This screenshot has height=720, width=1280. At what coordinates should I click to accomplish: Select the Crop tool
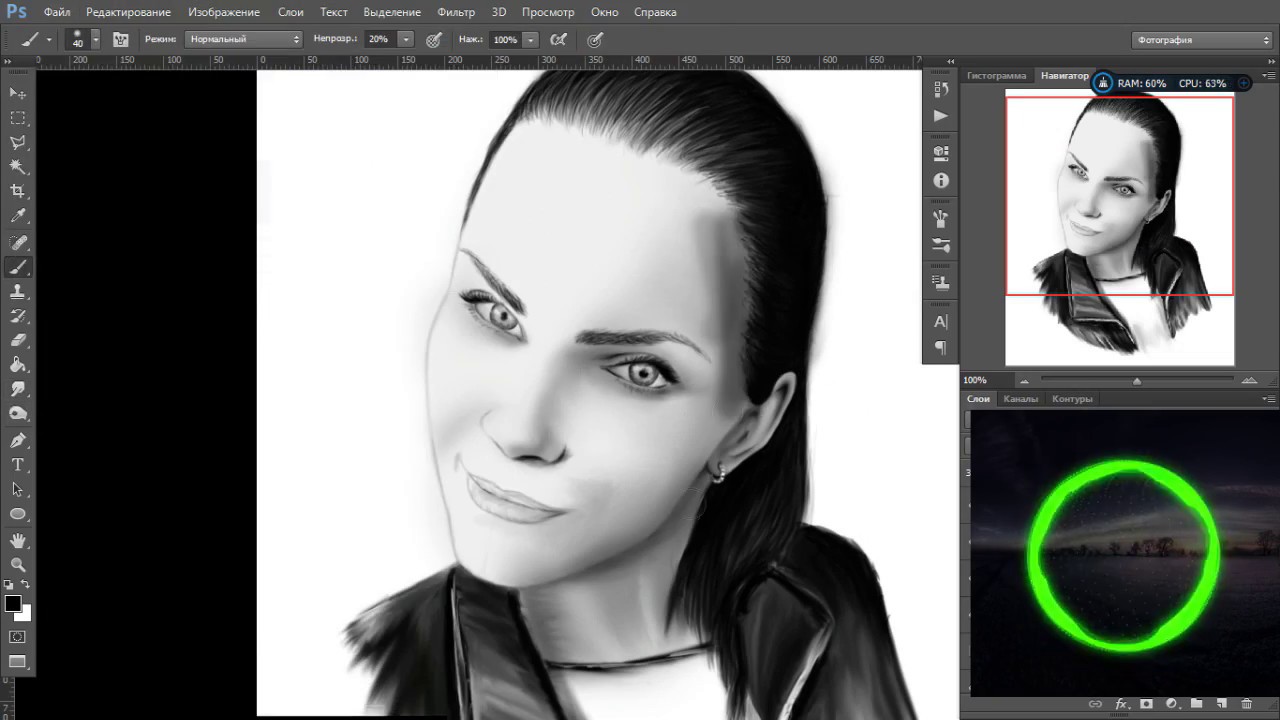pyautogui.click(x=18, y=190)
